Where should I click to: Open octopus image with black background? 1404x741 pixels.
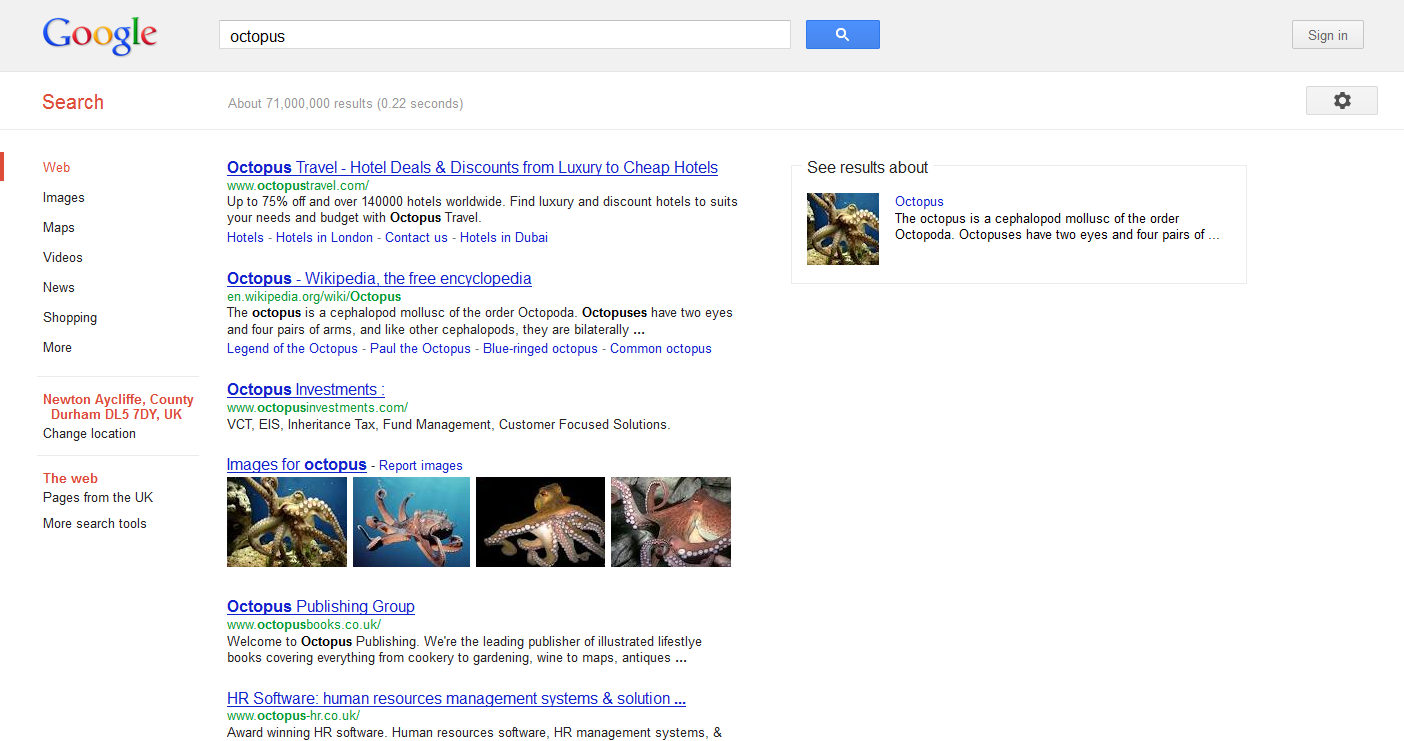(x=540, y=522)
